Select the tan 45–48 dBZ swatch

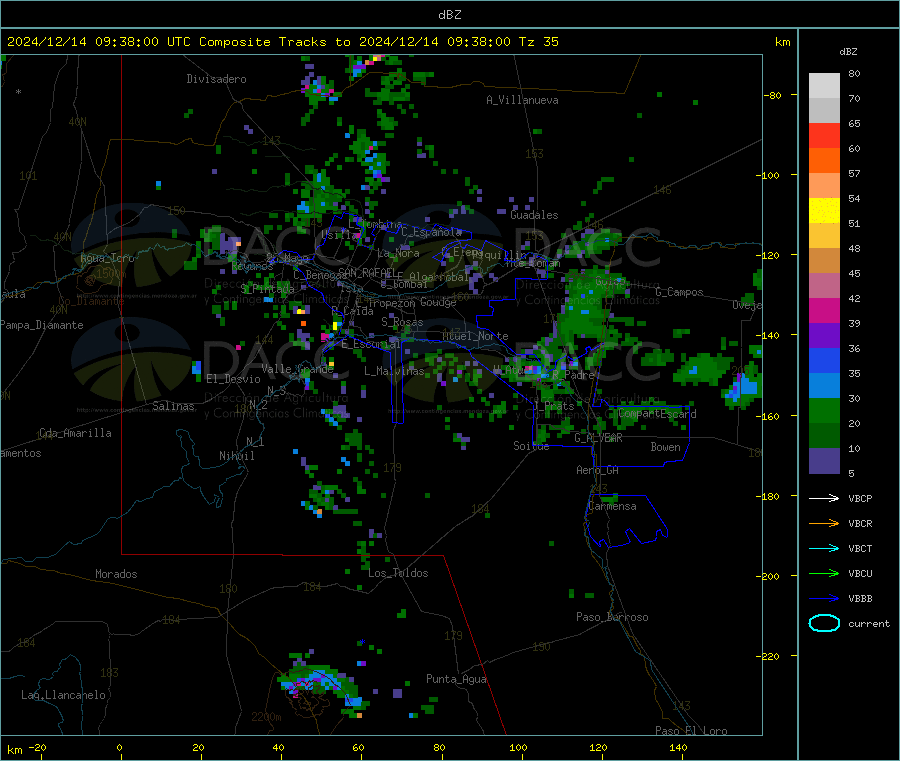click(x=824, y=261)
